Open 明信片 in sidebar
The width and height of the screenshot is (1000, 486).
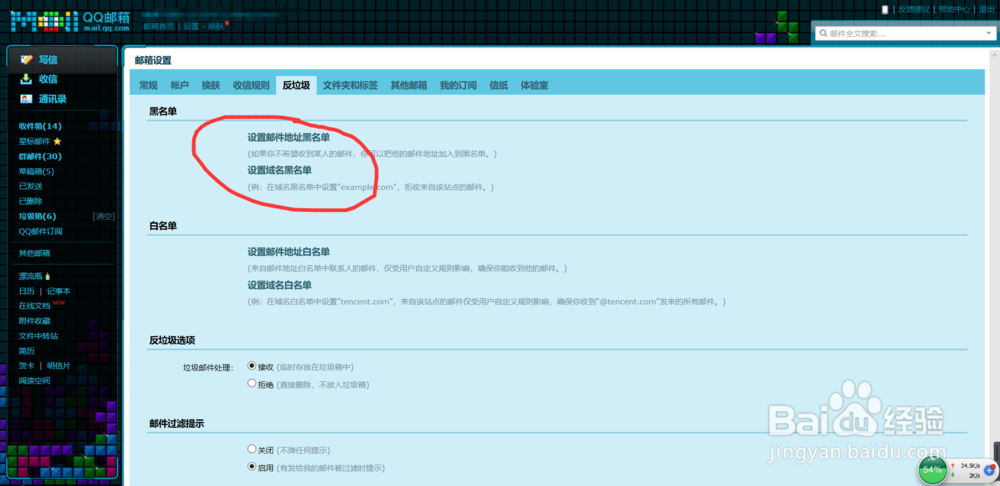[x=59, y=366]
